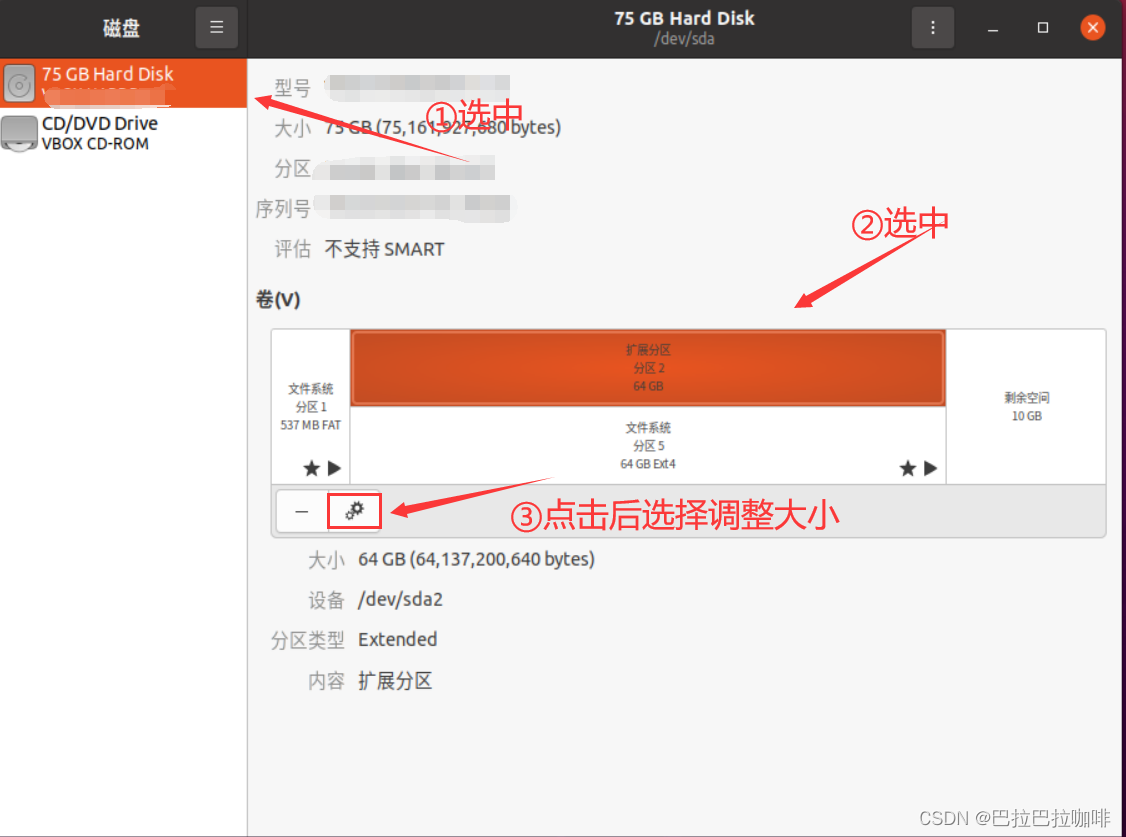Close the Disks window
The image size is (1126, 837).
point(1092,28)
